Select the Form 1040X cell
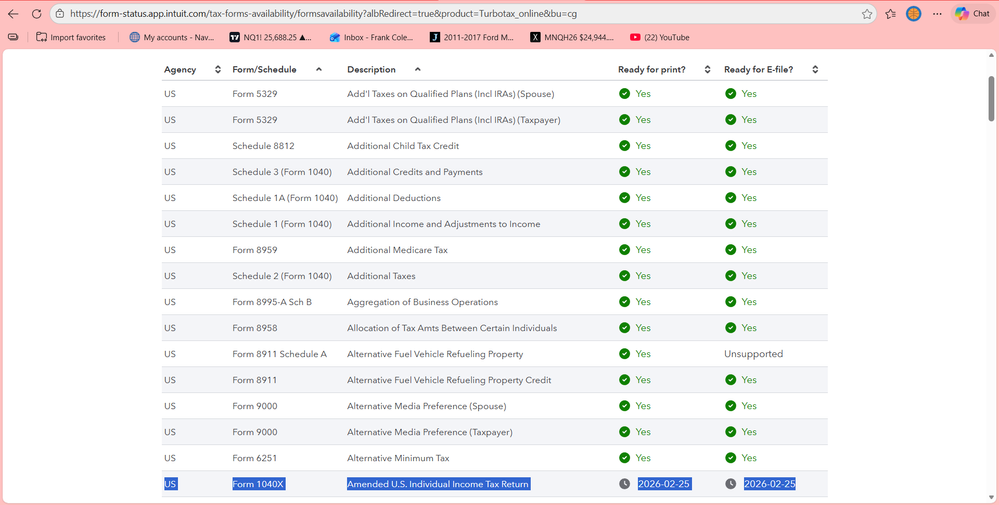This screenshot has width=999, height=505. point(258,484)
